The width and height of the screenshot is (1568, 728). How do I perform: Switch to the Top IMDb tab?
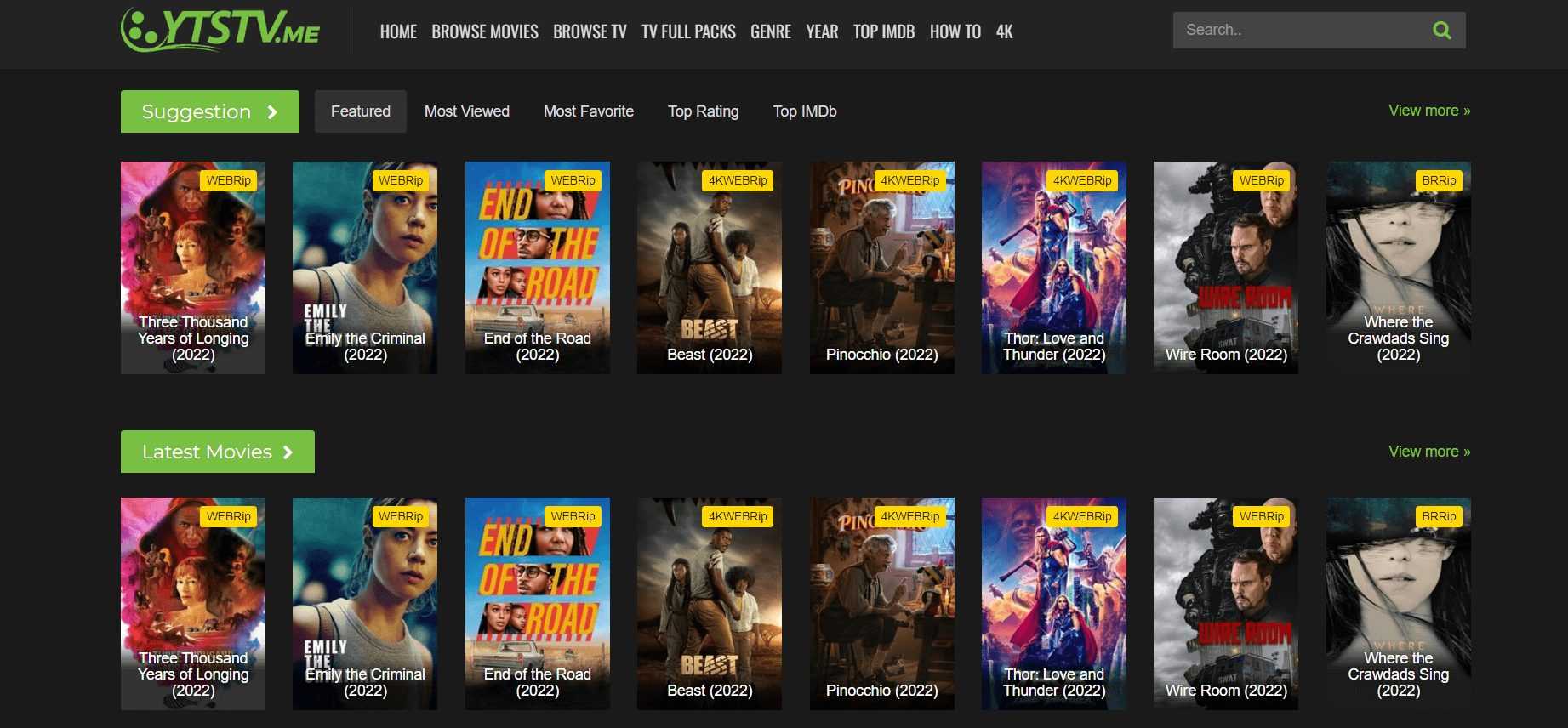tap(804, 111)
